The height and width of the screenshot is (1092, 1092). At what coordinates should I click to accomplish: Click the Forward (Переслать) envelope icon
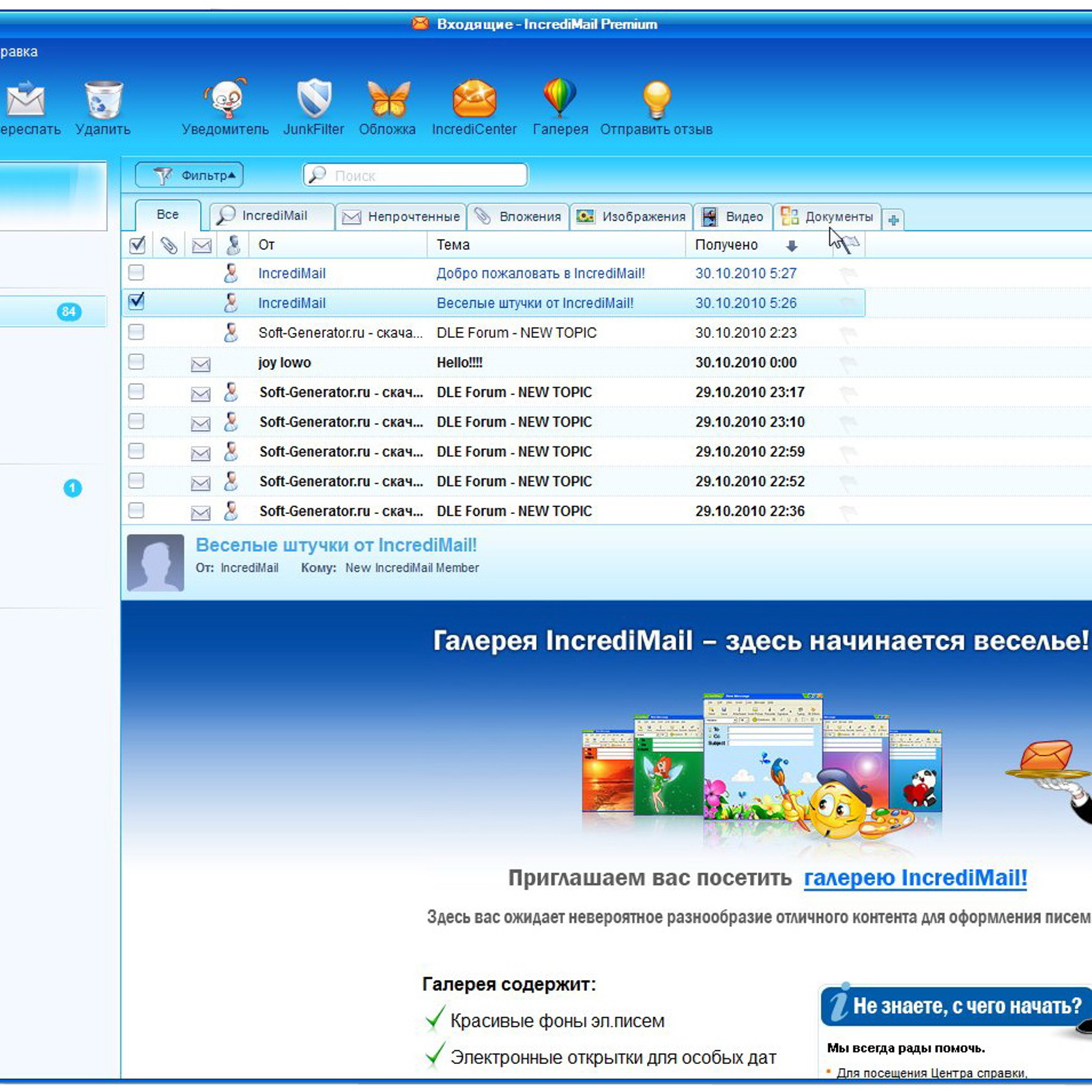click(25, 99)
